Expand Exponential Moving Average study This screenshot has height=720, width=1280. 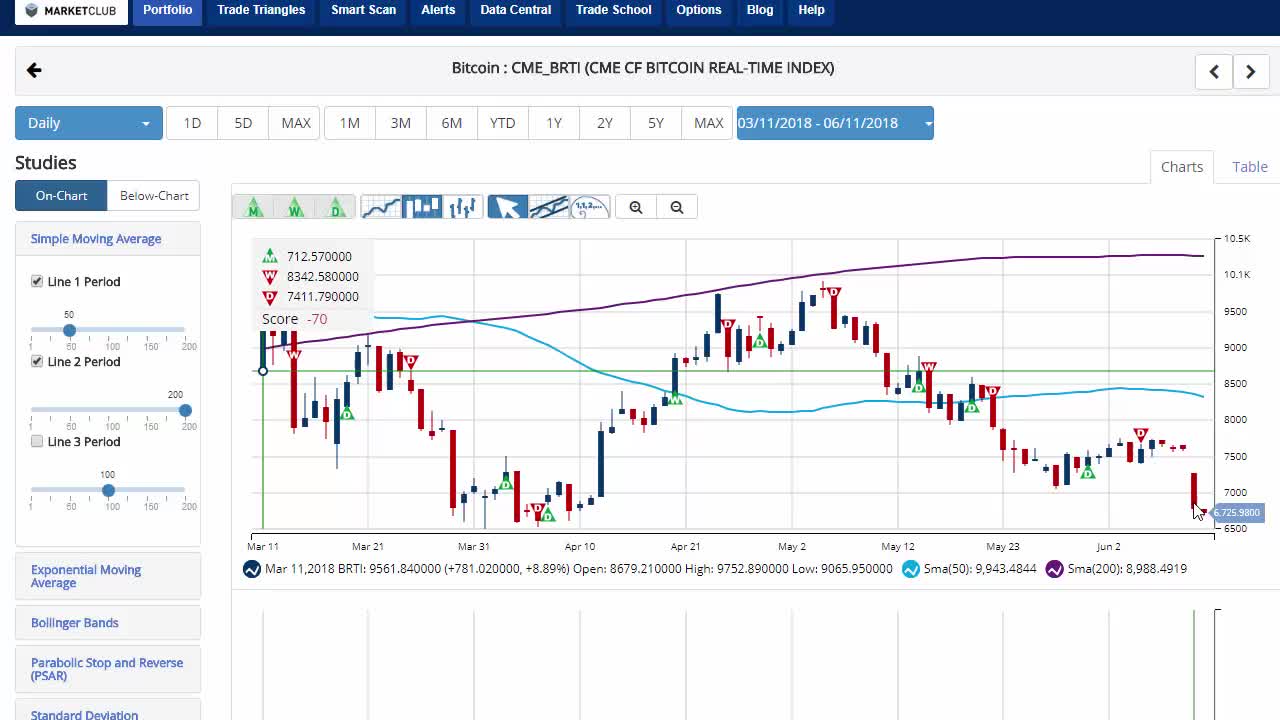(108, 576)
